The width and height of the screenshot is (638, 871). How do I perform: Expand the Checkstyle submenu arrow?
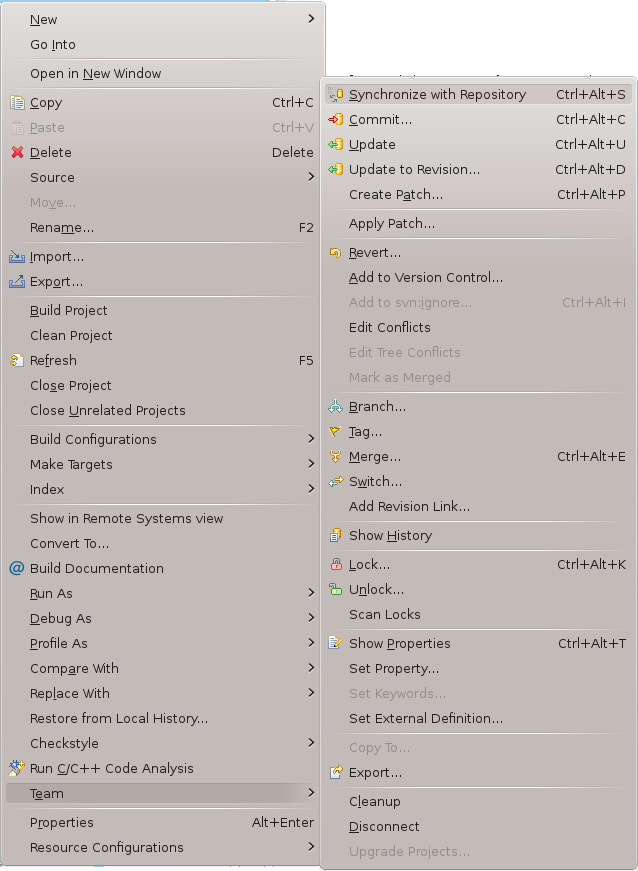[311, 743]
